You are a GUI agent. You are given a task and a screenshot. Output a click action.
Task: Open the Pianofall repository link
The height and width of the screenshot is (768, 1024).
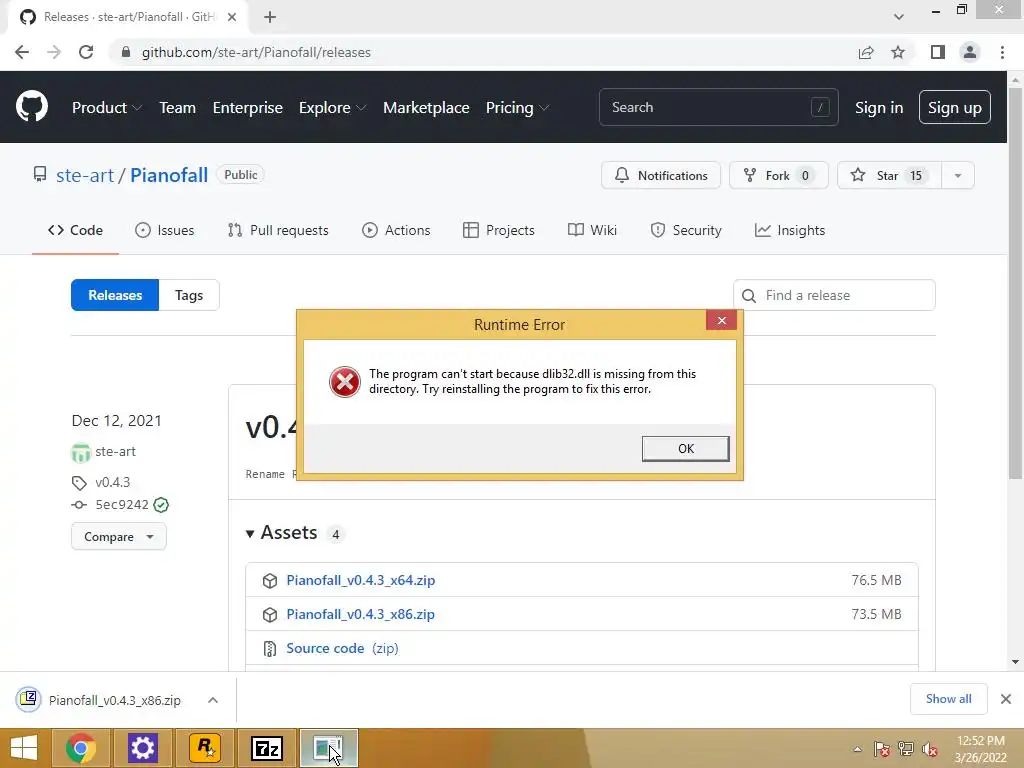[169, 175]
